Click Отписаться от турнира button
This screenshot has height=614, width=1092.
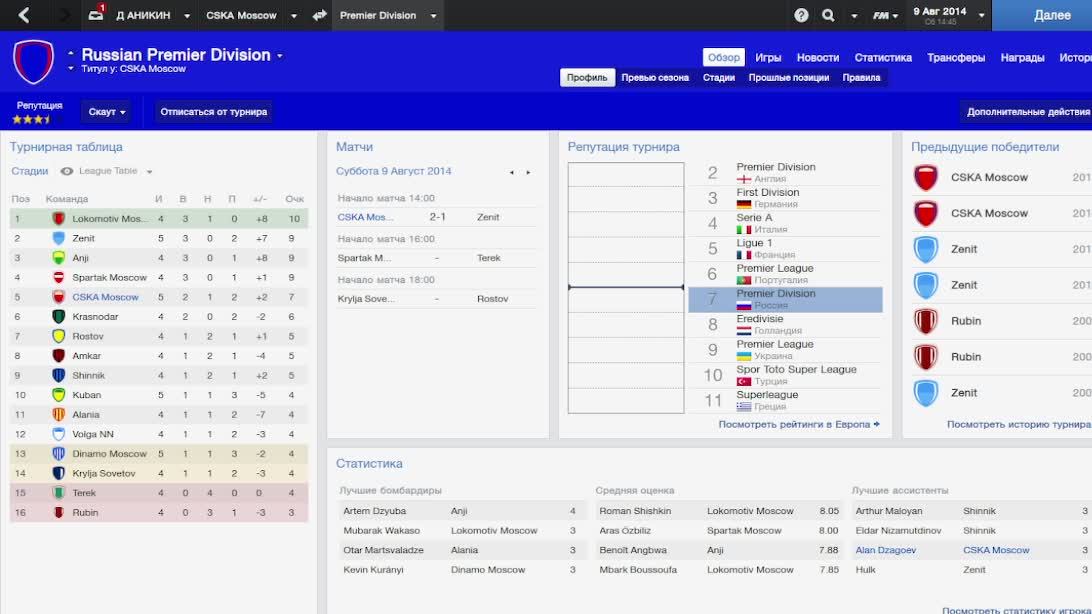point(213,111)
